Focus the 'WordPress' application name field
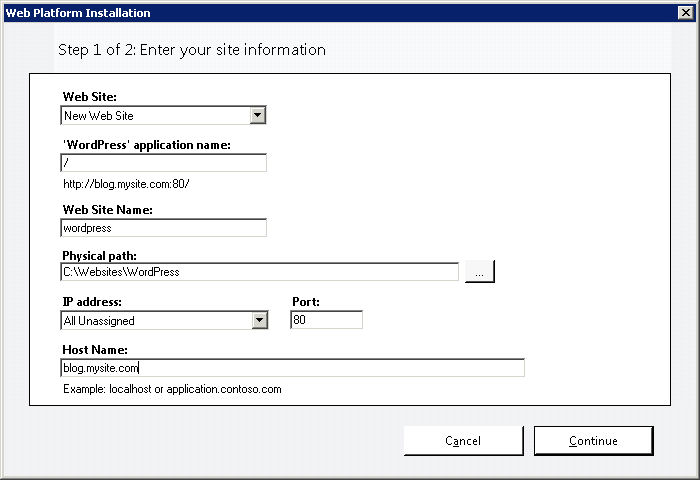 (x=163, y=163)
